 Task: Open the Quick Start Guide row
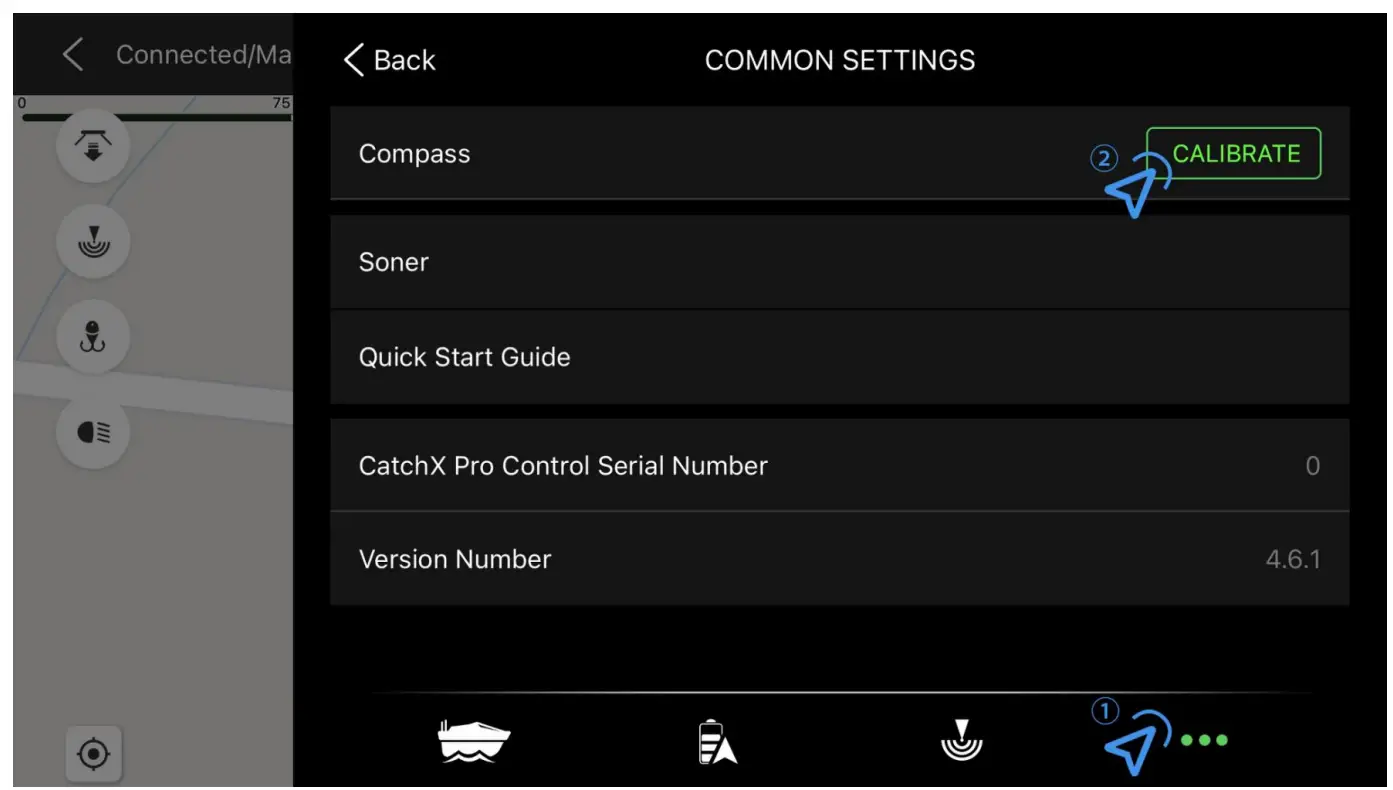tap(839, 357)
